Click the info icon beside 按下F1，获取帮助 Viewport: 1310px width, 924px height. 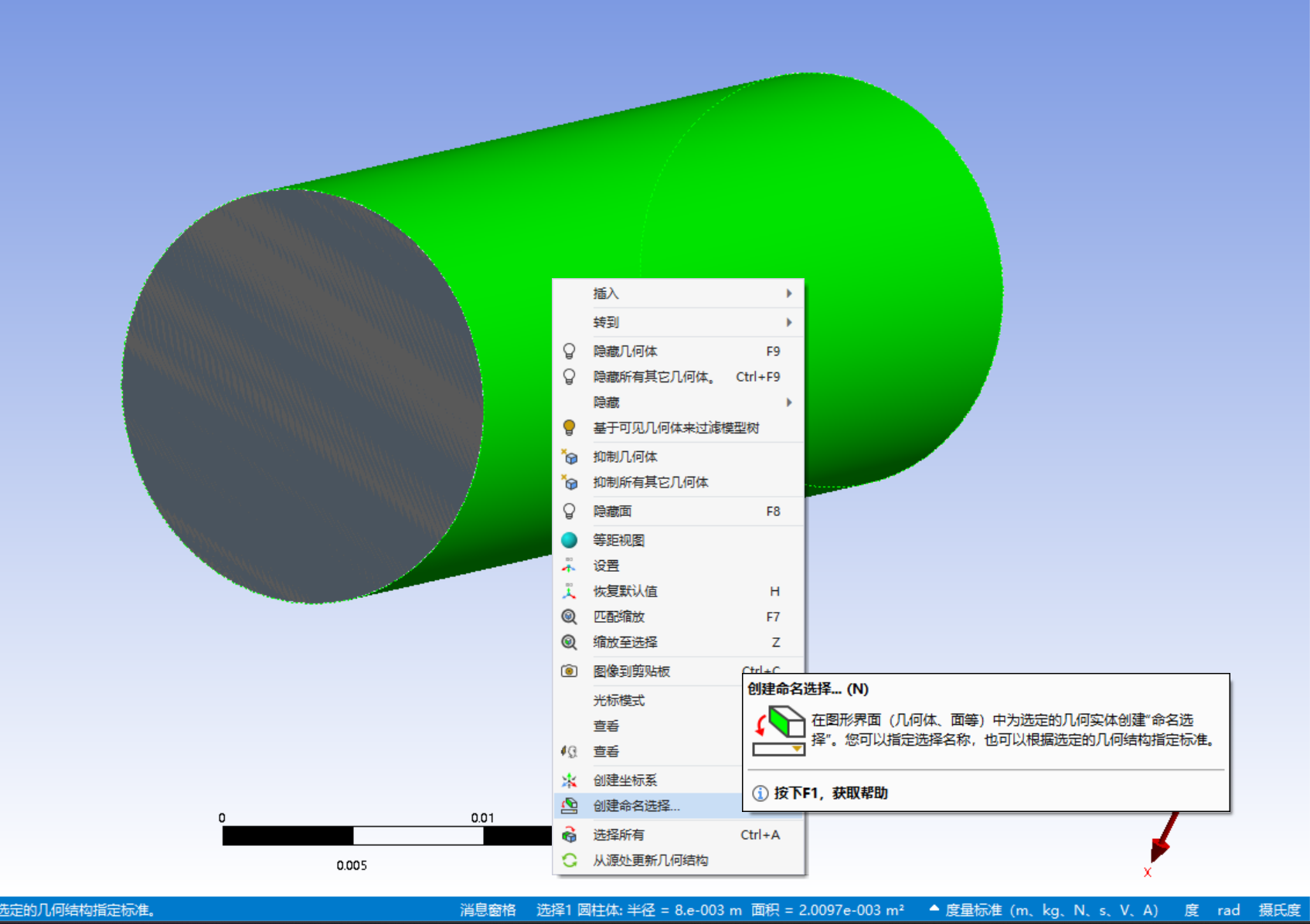pos(760,793)
